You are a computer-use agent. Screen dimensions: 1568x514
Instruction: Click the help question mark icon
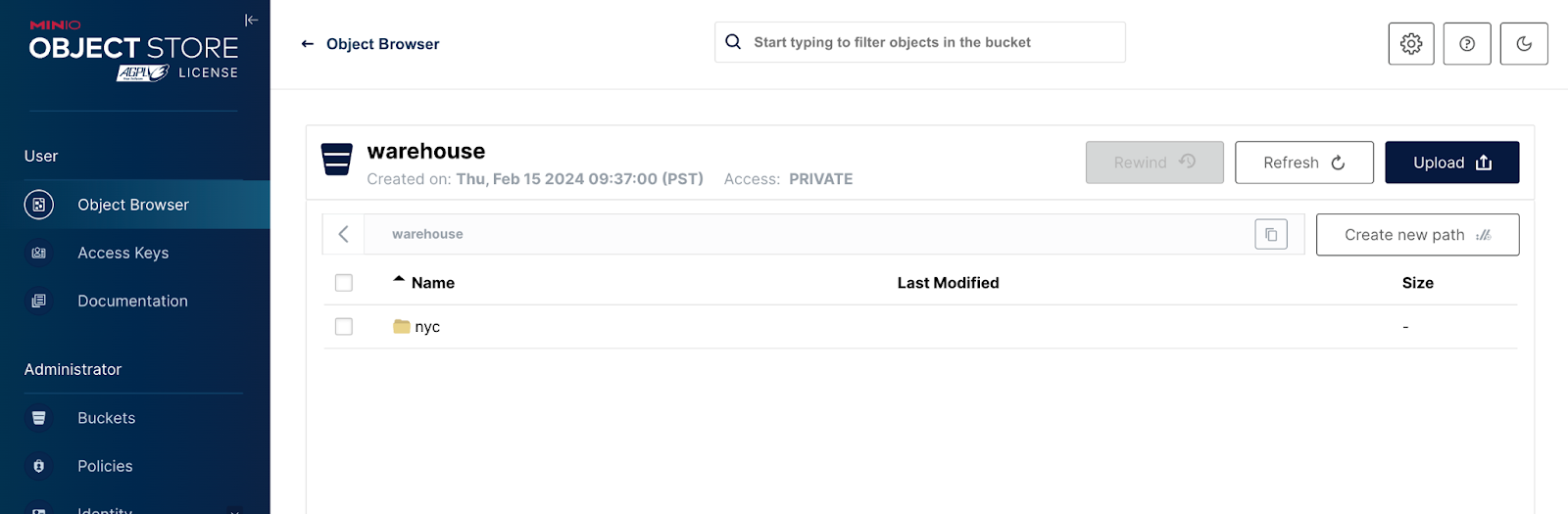(1467, 44)
